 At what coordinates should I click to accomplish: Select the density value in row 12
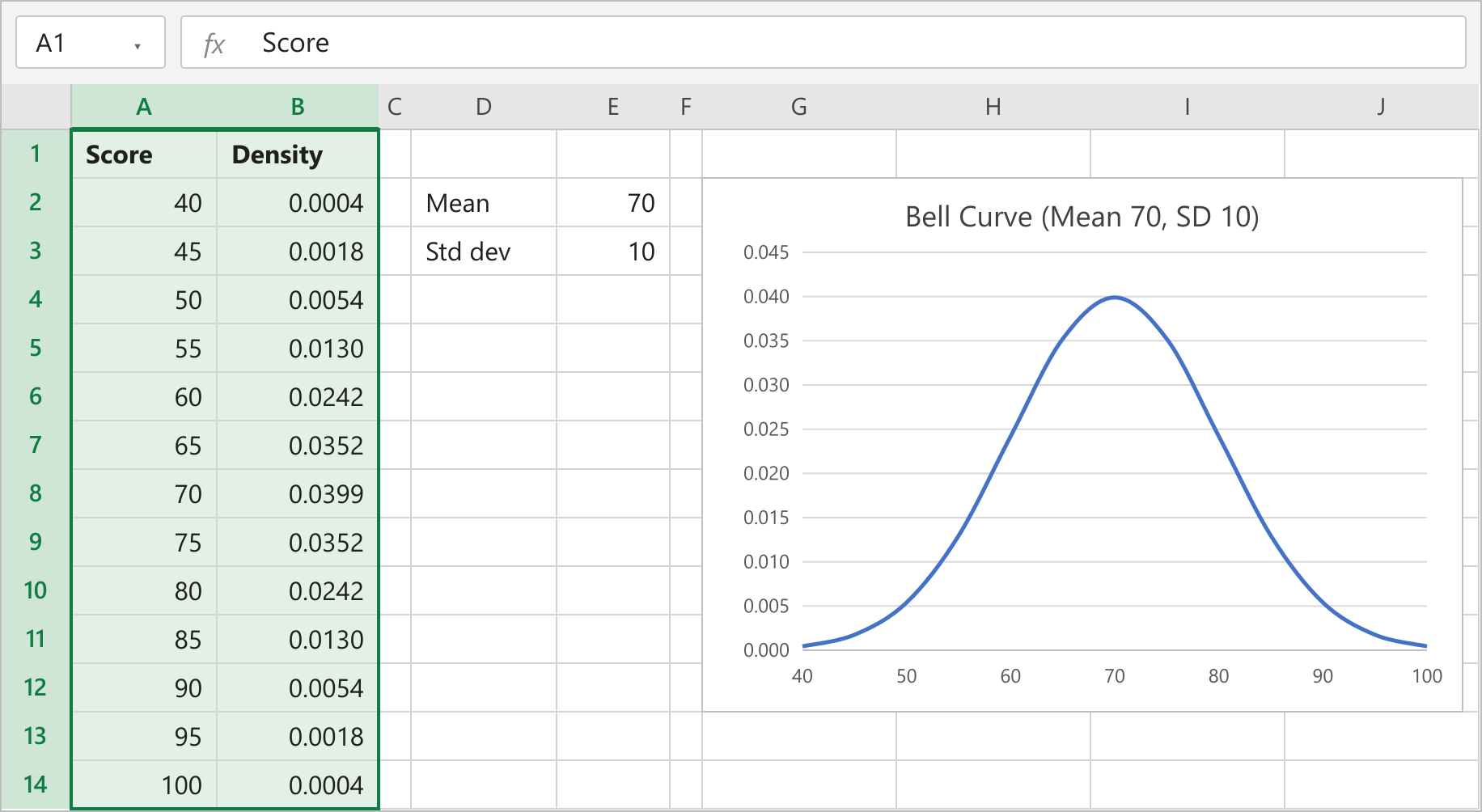(298, 687)
